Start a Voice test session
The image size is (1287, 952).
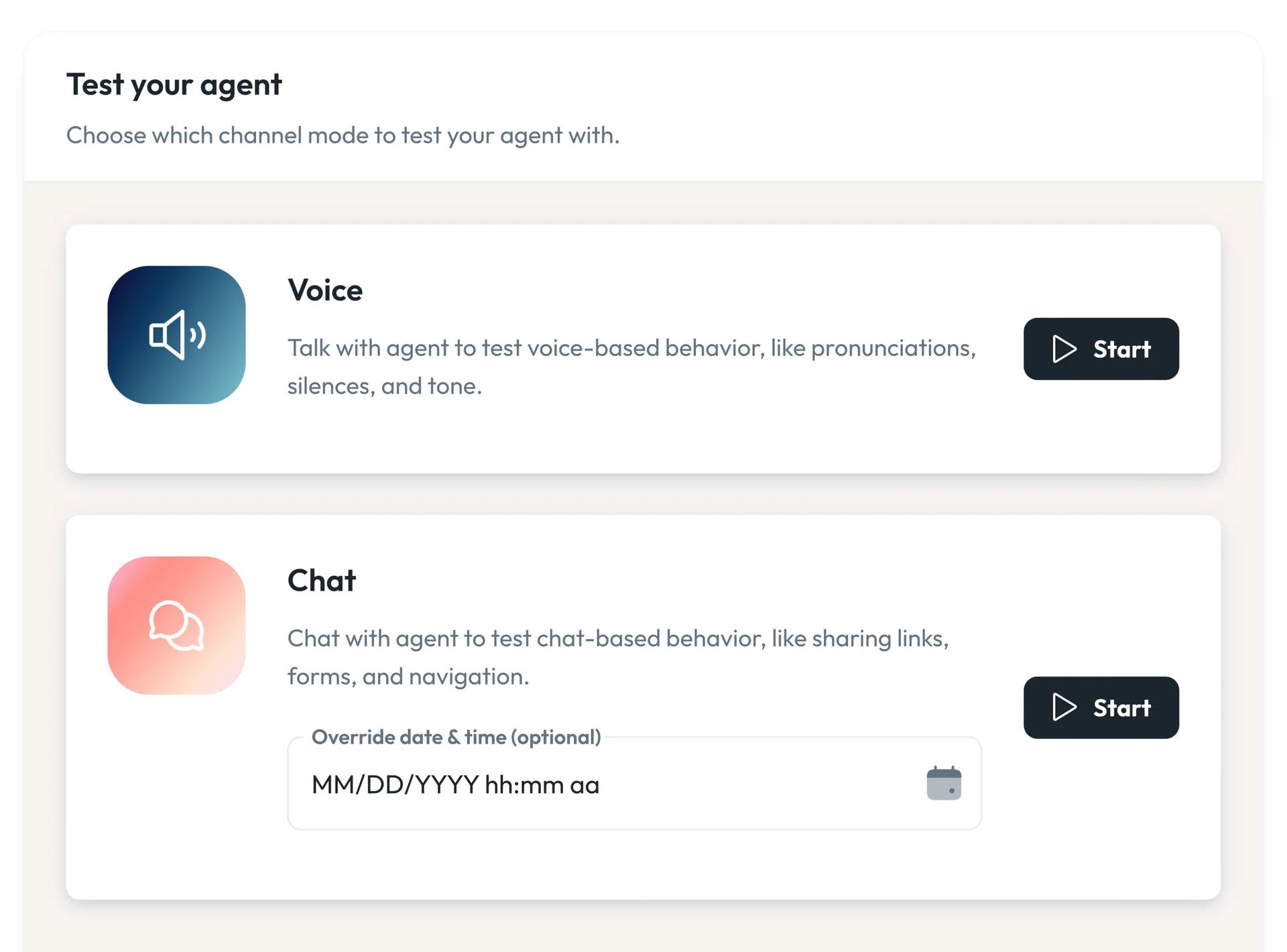1101,349
